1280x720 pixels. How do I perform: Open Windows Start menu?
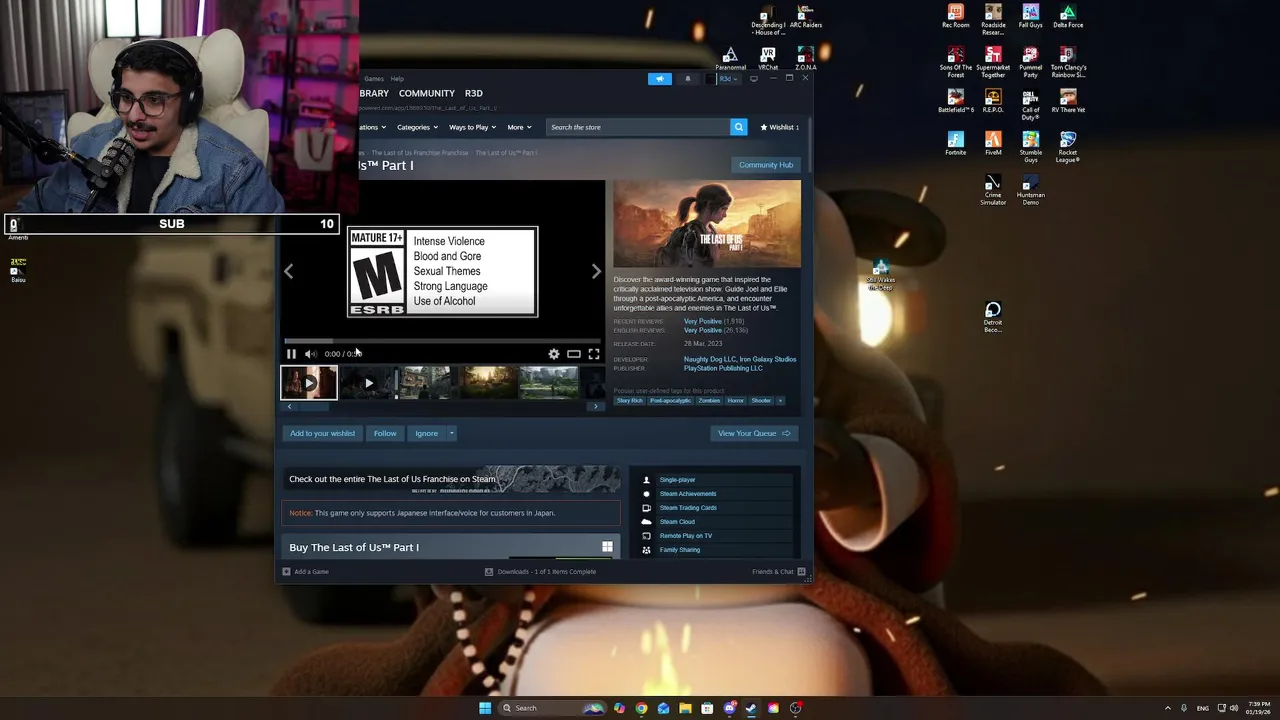(x=485, y=708)
